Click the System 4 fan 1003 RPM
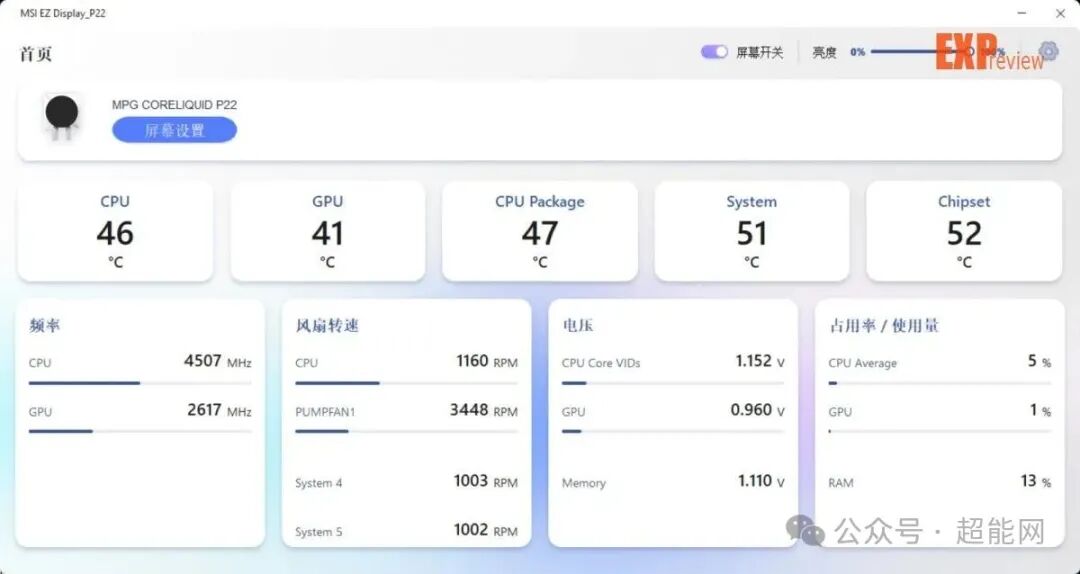 click(x=486, y=481)
